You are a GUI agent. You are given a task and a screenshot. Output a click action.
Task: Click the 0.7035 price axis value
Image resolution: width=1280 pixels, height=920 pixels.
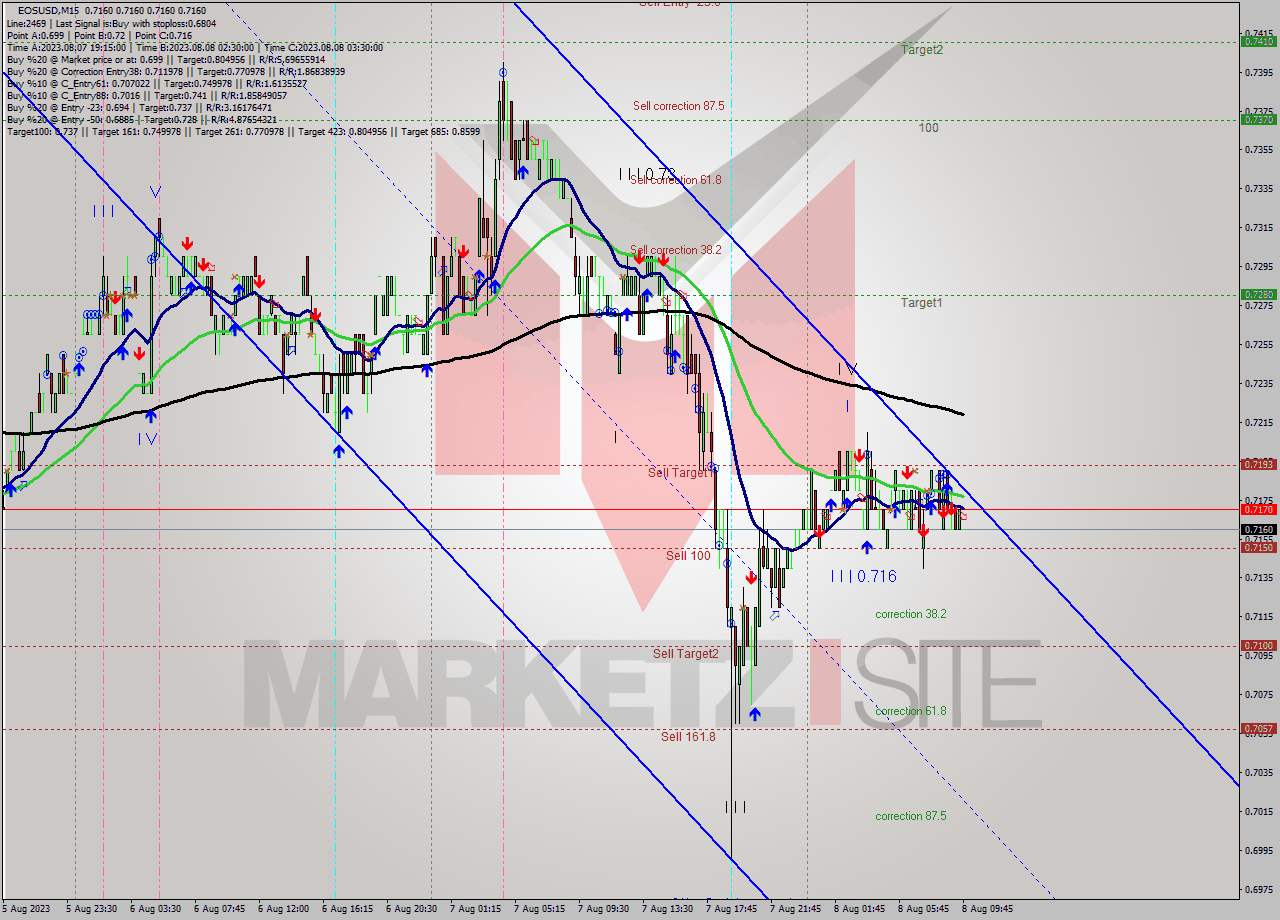tap(1258, 772)
